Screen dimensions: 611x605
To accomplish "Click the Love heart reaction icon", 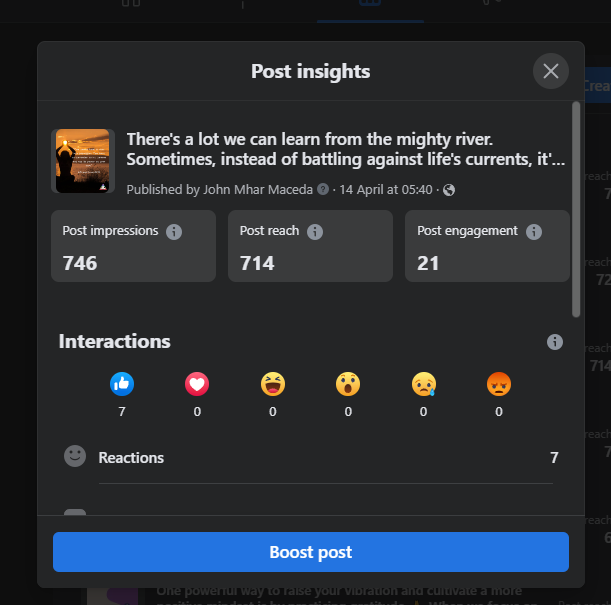I will pyautogui.click(x=197, y=383).
